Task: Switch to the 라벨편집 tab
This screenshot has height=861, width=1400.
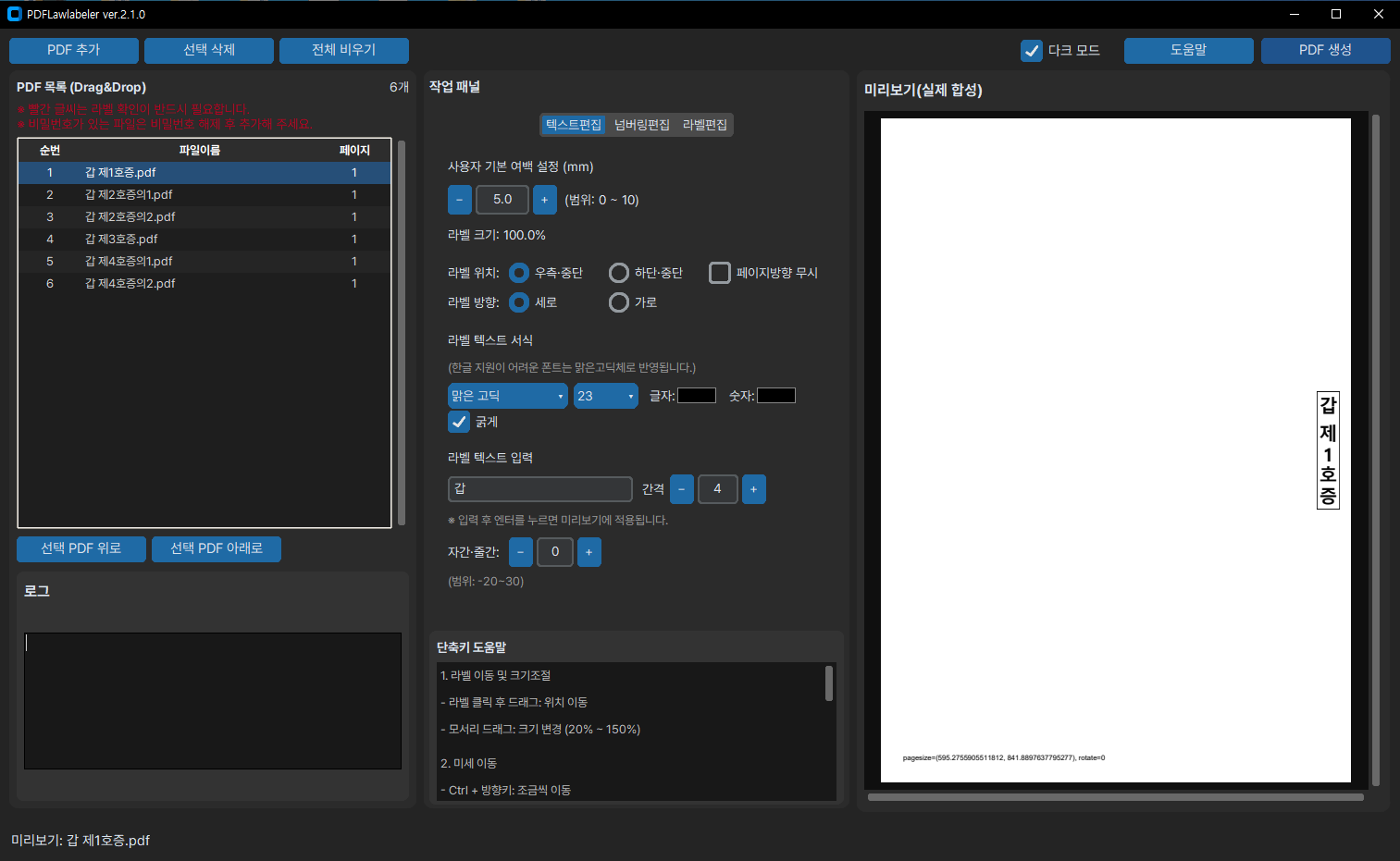Action: 705,125
